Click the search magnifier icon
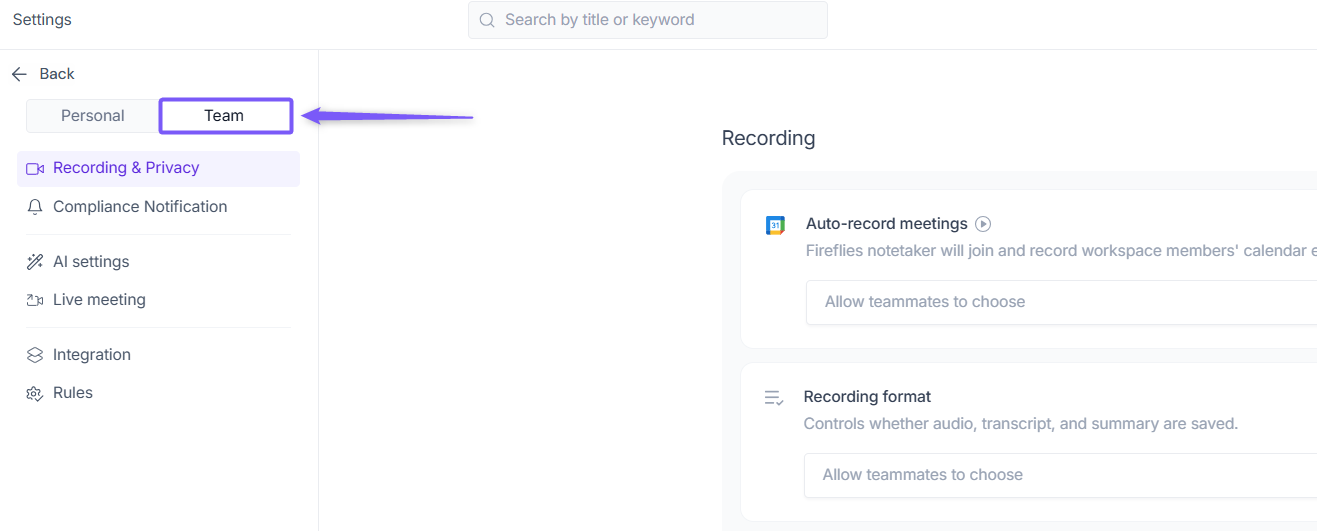The width and height of the screenshot is (1317, 531). tap(487, 20)
